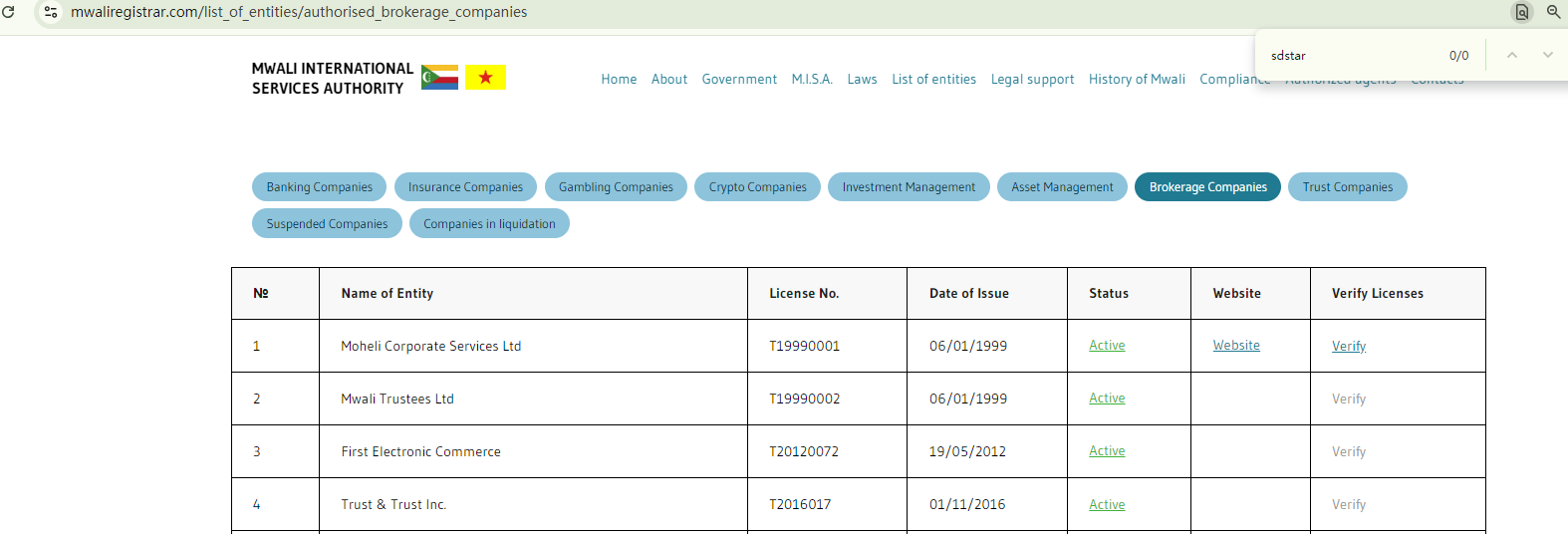Screen dimensions: 1568x534
Task: Select the Gambling Companies tab
Action: point(616,187)
